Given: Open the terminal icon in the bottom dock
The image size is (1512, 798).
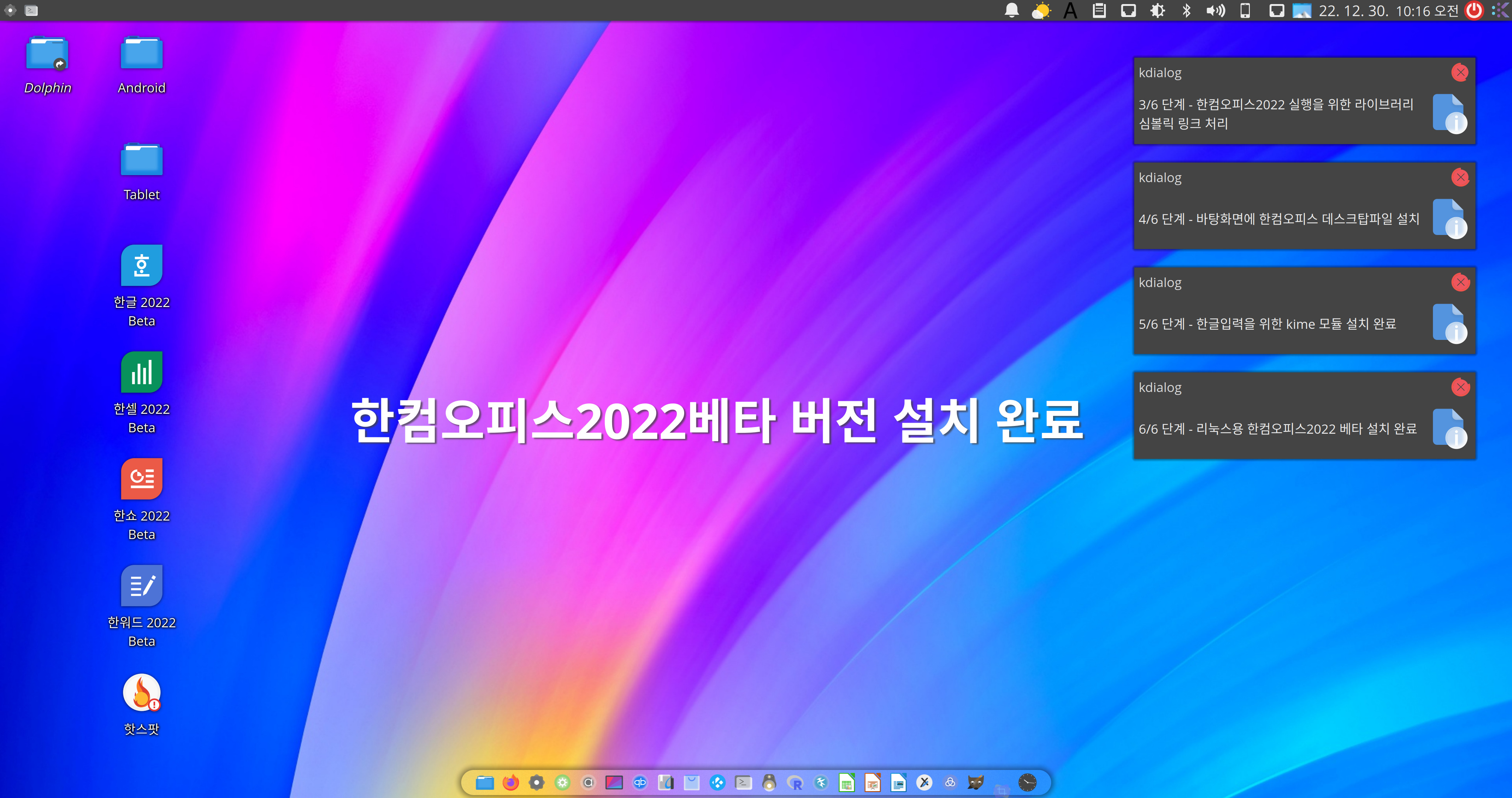Looking at the screenshot, I should (744, 783).
